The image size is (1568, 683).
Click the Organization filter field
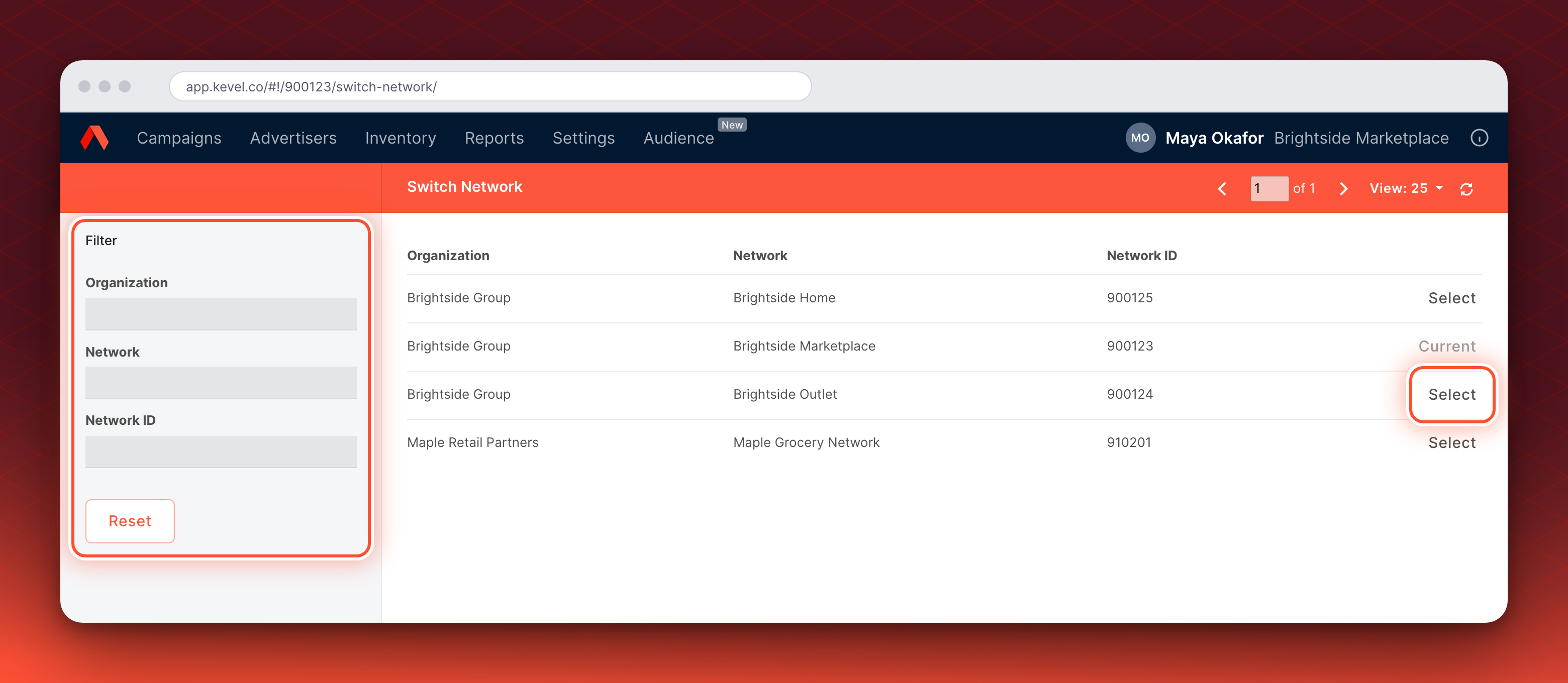[x=221, y=314]
